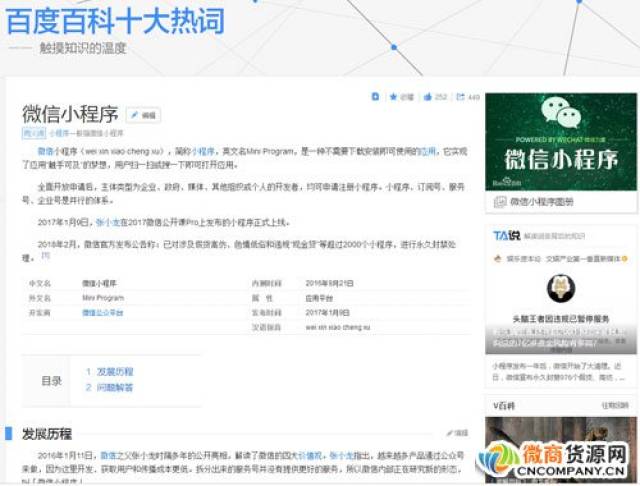This screenshot has height=486, width=640.
Task: Click the small blue tag under the title
Action: click(33, 133)
